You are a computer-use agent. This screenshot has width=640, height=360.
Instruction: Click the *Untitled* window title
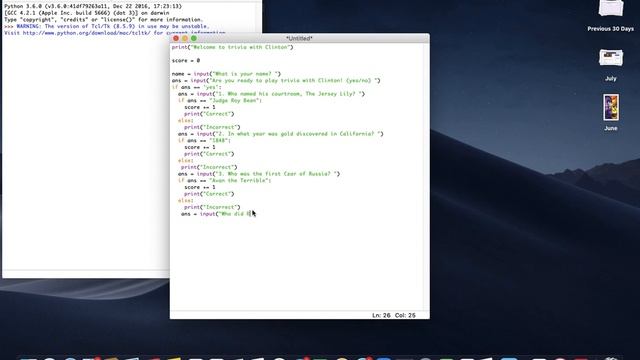coord(299,38)
